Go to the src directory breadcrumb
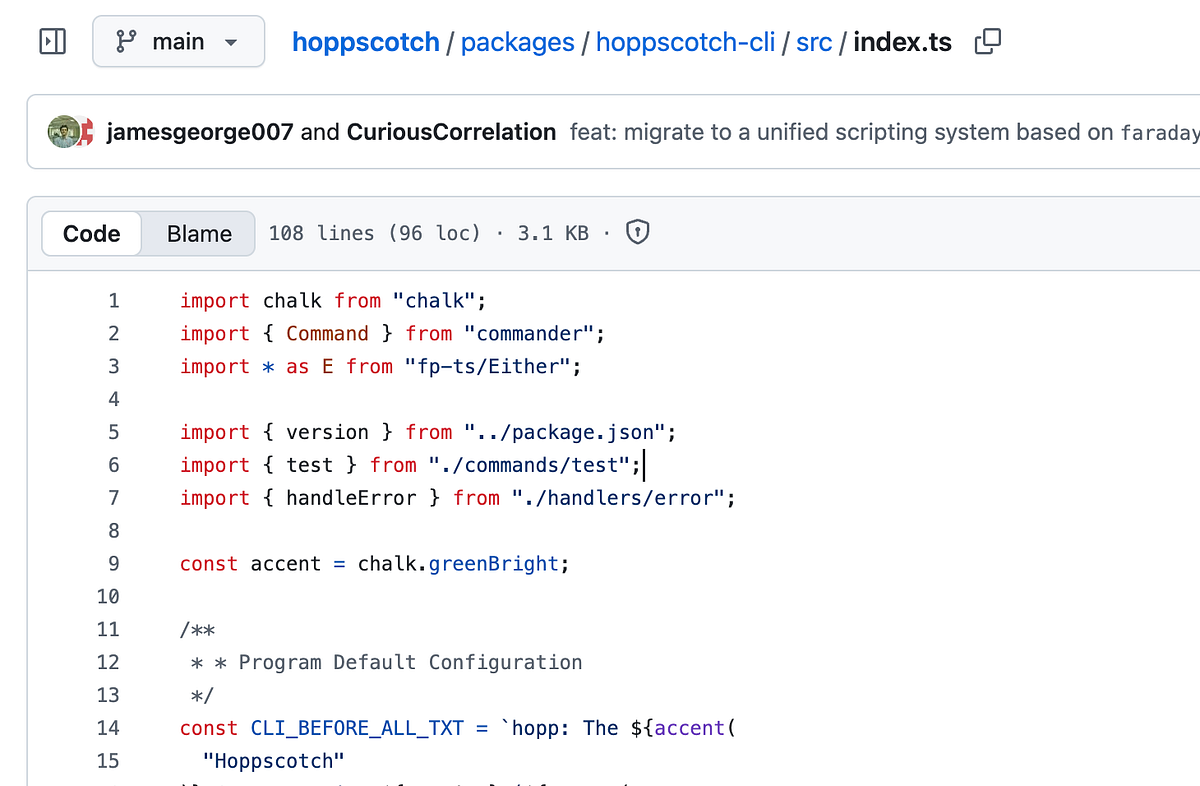The width and height of the screenshot is (1200, 786). pos(814,42)
